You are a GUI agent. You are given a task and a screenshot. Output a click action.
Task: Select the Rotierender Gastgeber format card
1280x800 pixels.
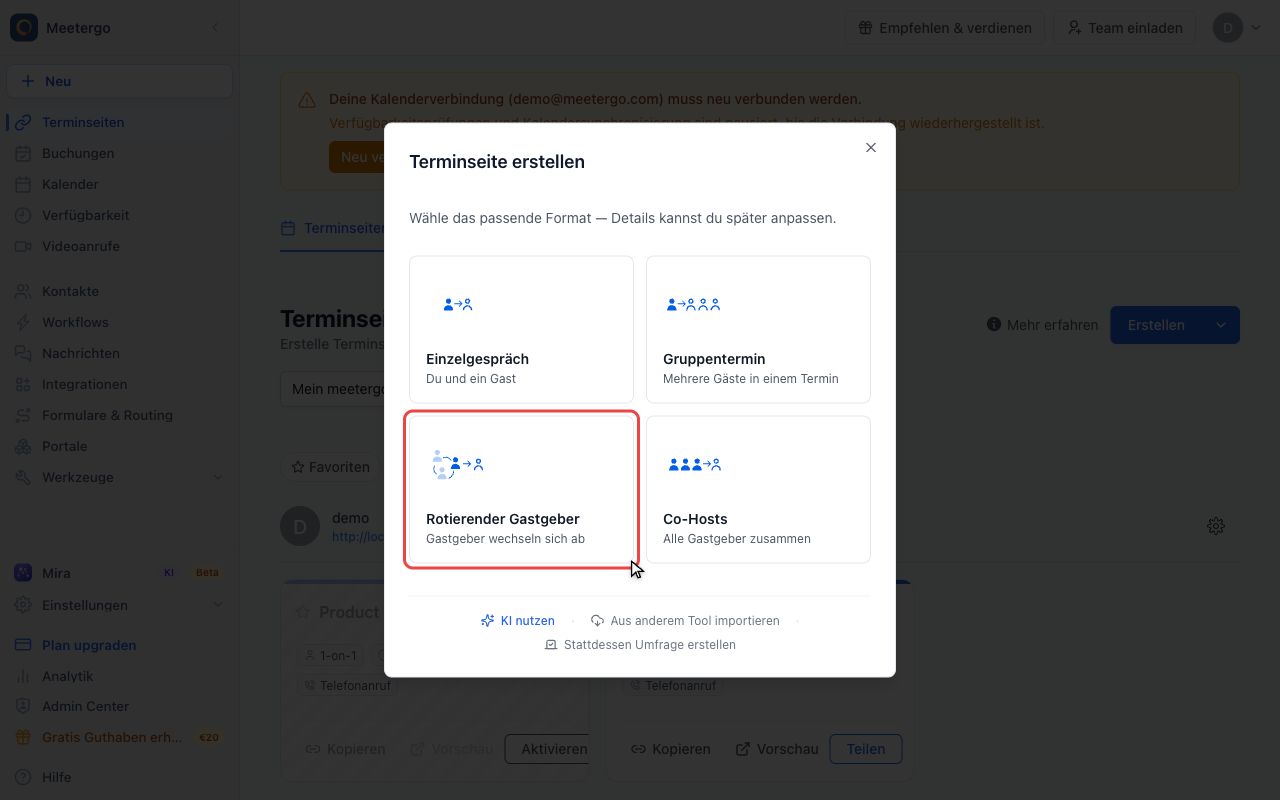521,489
